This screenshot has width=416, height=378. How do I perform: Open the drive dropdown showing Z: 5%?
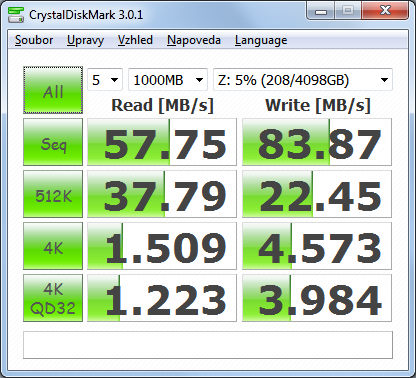303,80
